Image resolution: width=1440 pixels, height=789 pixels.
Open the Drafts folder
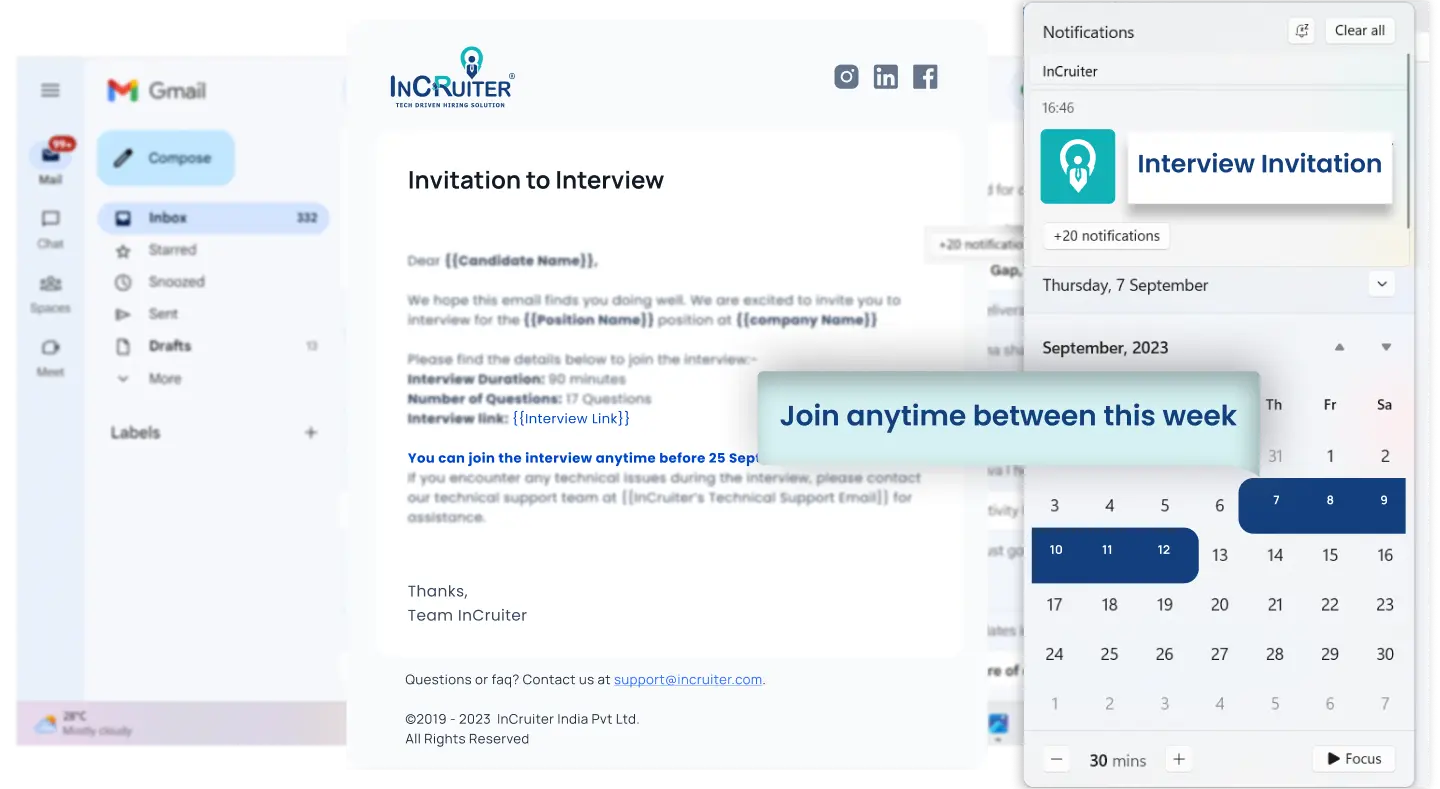coord(168,345)
